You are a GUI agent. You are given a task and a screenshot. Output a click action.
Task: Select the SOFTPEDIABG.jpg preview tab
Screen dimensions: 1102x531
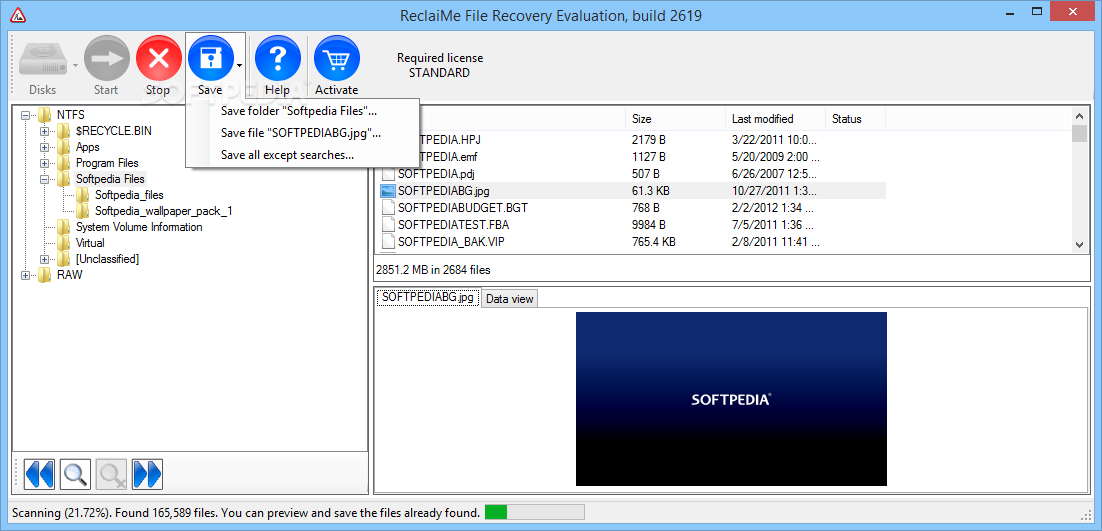click(x=428, y=297)
